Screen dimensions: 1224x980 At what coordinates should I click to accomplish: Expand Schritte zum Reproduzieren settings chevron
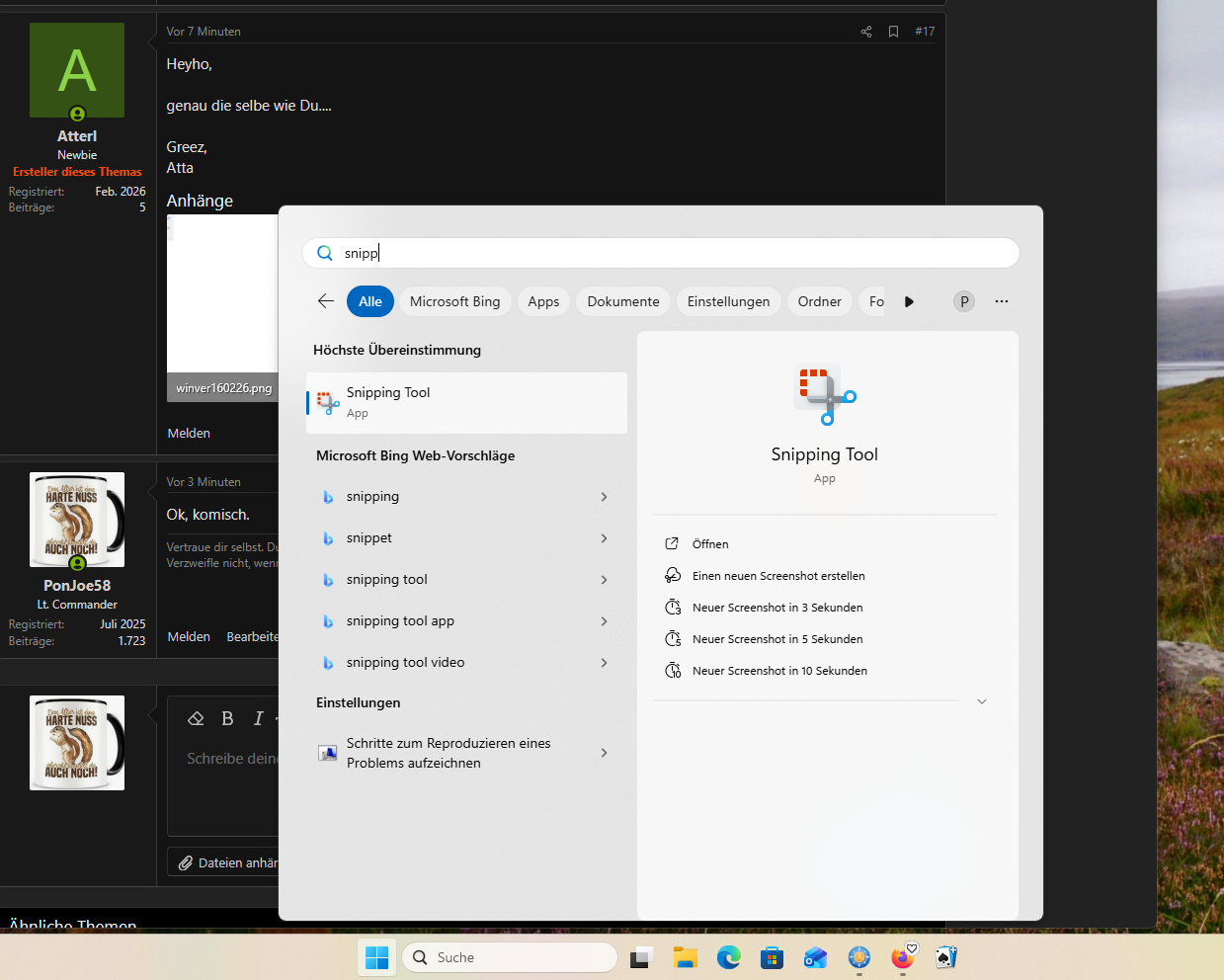coord(604,753)
